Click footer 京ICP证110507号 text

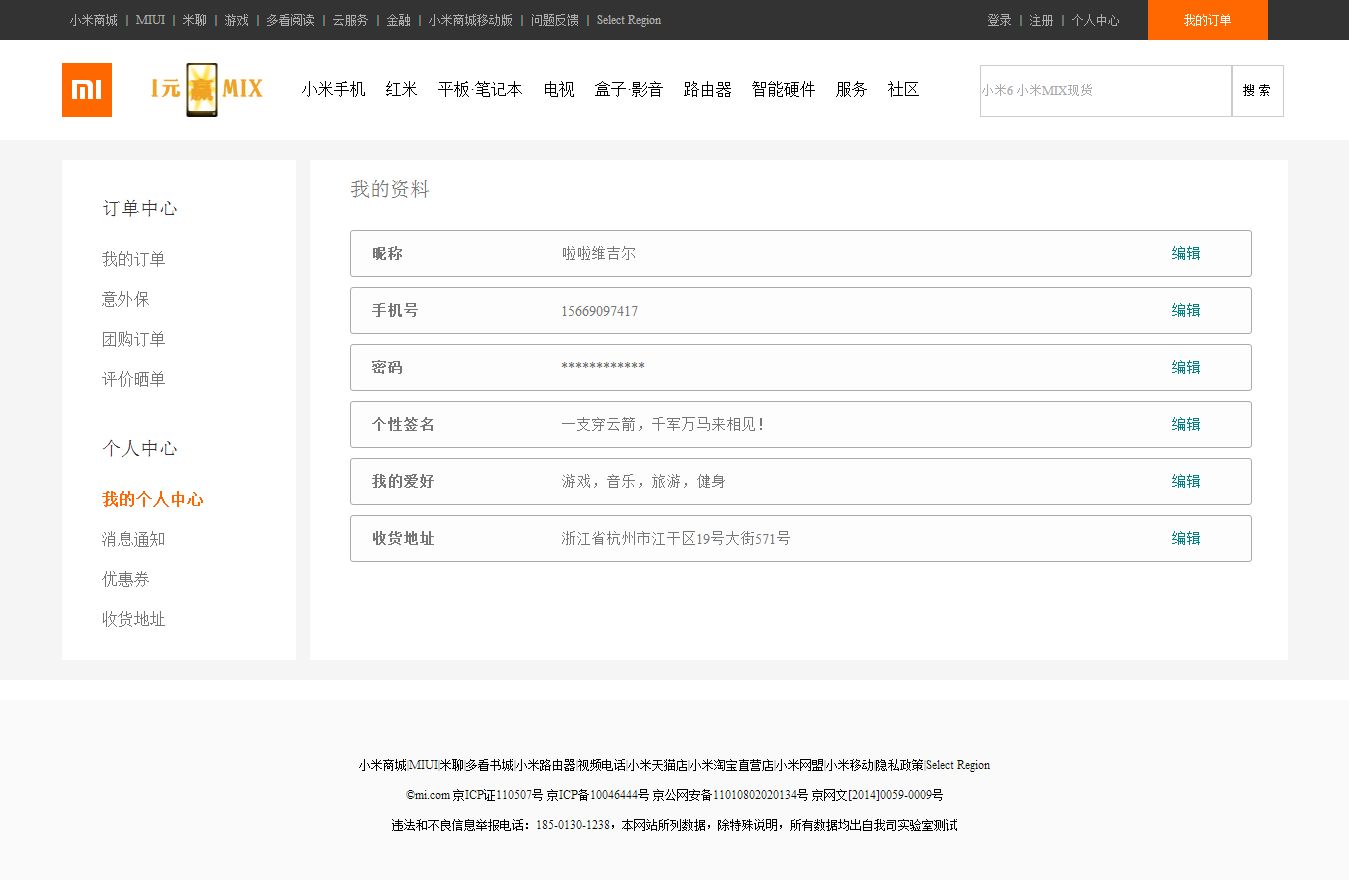[498, 795]
